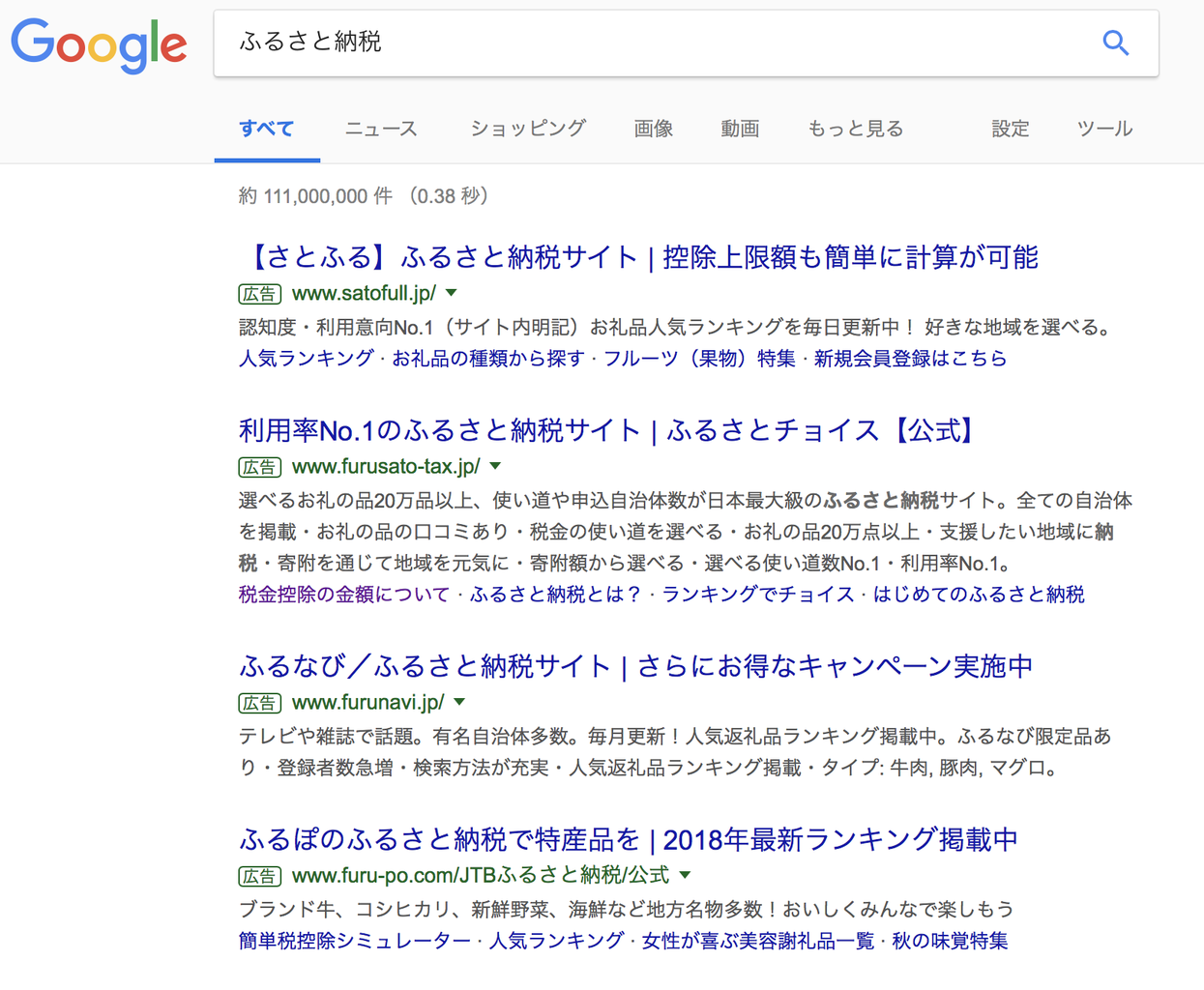Click the www.furunavi.jp/ green URL text
1204x990 pixels.
(x=368, y=702)
